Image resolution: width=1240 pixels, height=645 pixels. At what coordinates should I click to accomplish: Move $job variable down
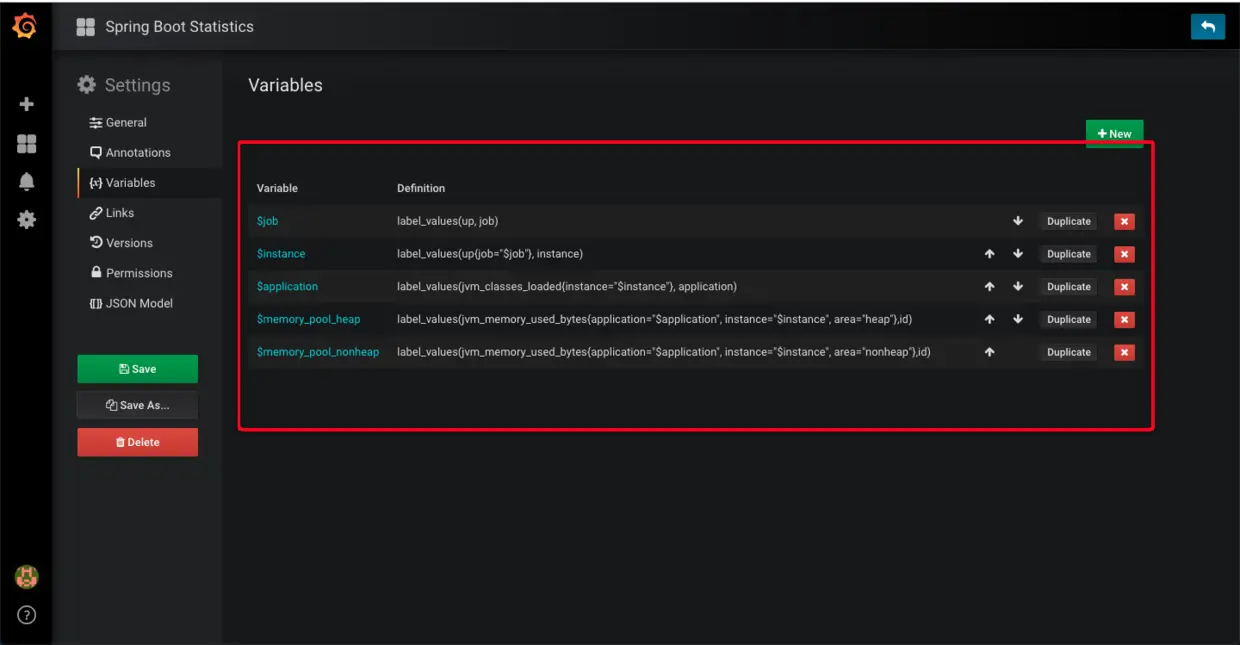click(1018, 221)
